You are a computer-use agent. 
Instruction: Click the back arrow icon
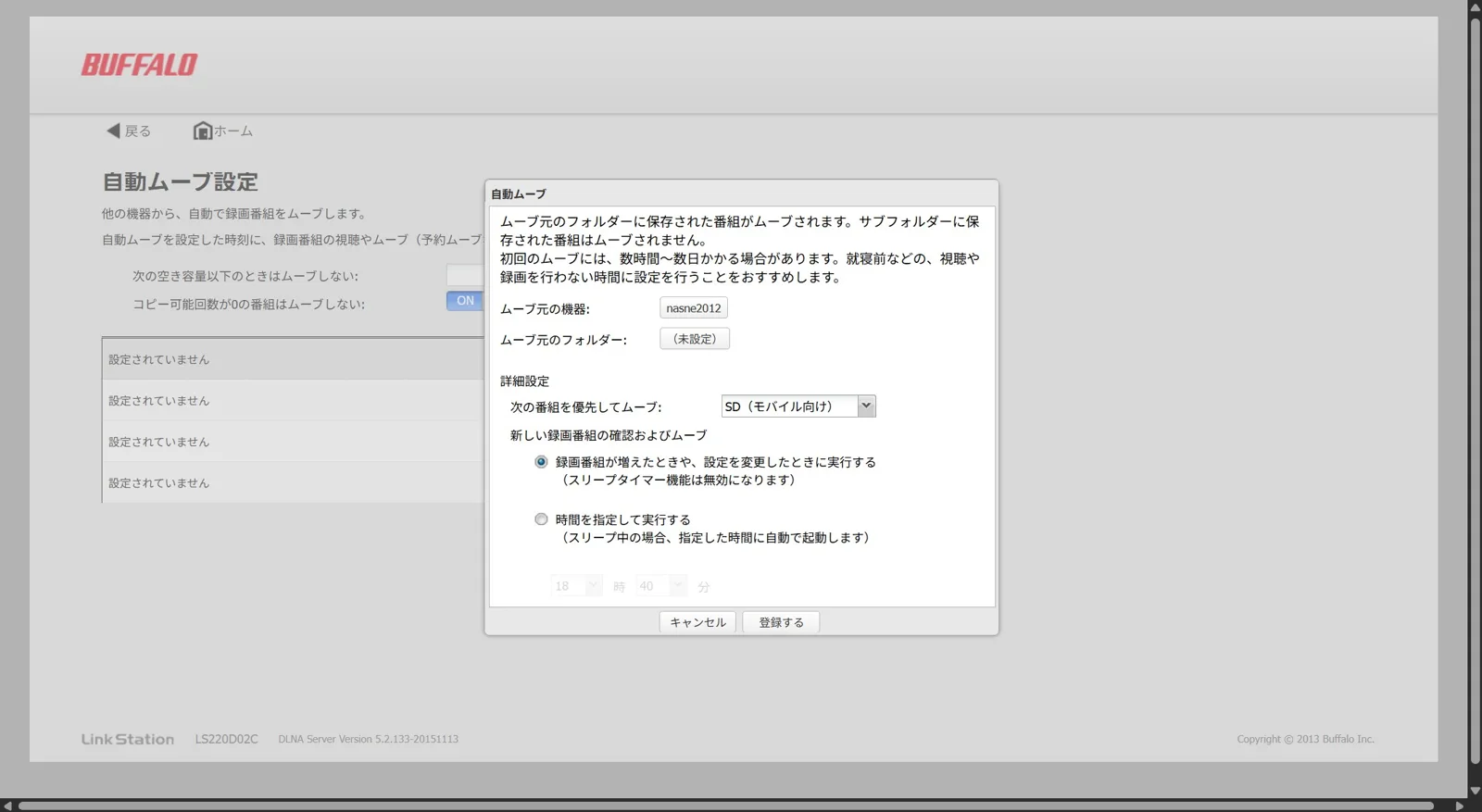(x=113, y=131)
